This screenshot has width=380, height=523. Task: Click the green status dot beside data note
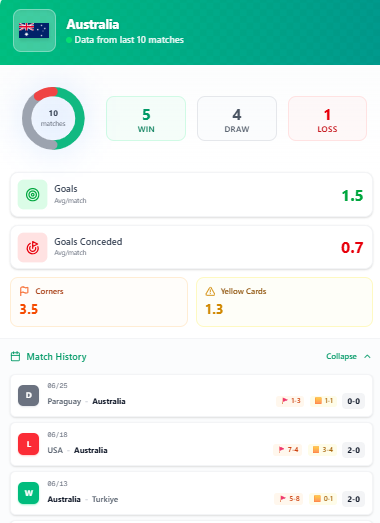point(69,40)
